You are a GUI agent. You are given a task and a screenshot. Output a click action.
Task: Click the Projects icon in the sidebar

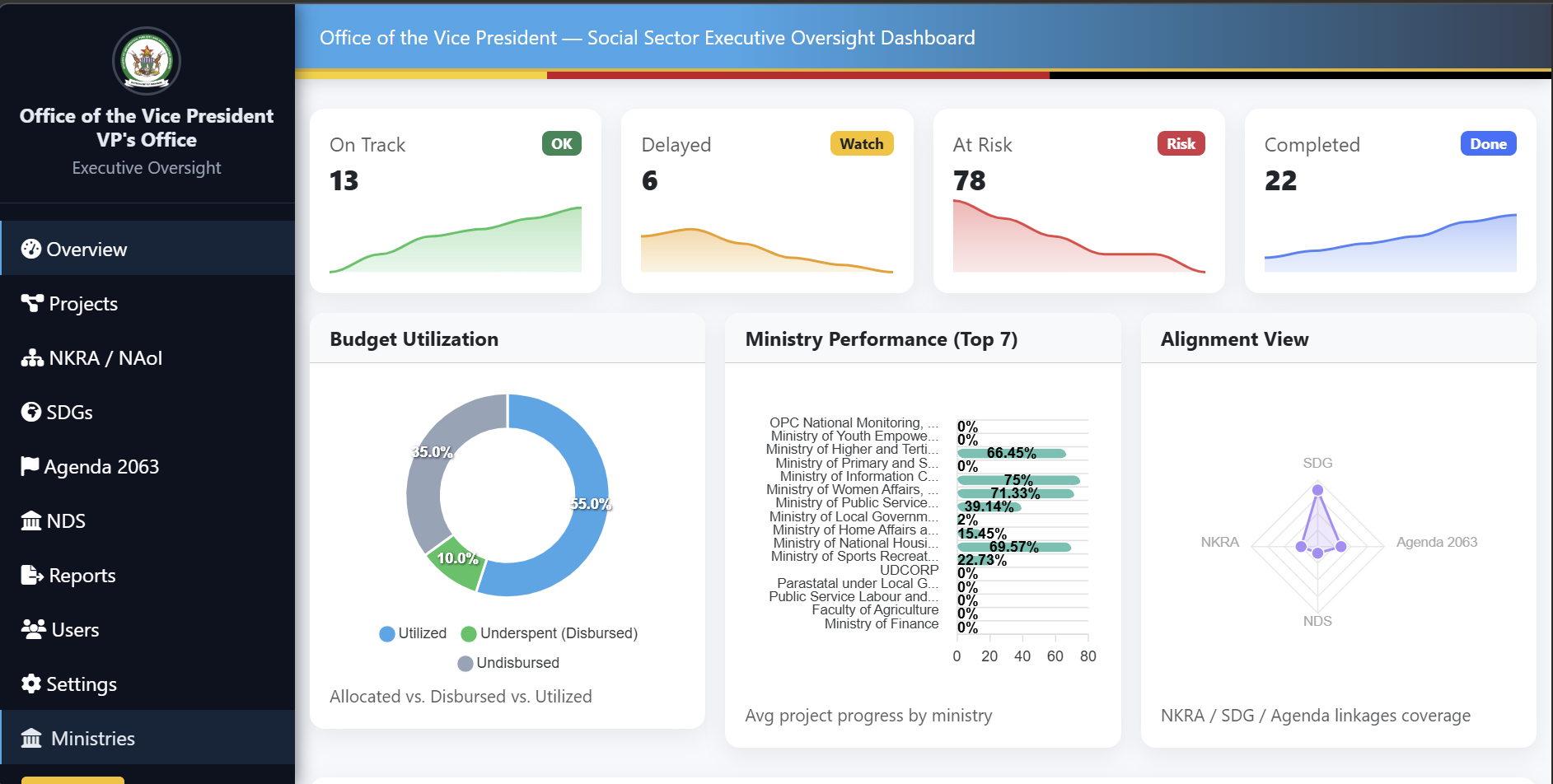(x=30, y=303)
